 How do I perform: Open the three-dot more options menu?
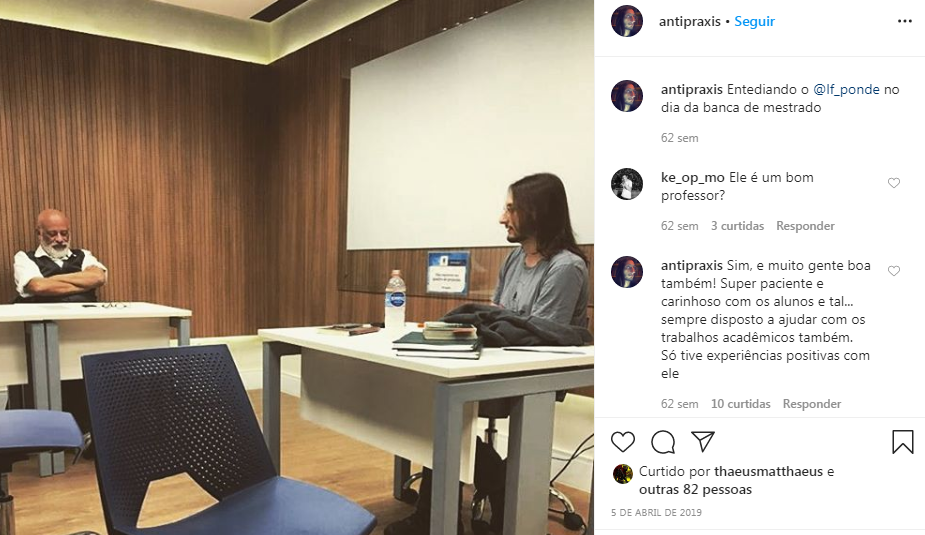tap(905, 21)
